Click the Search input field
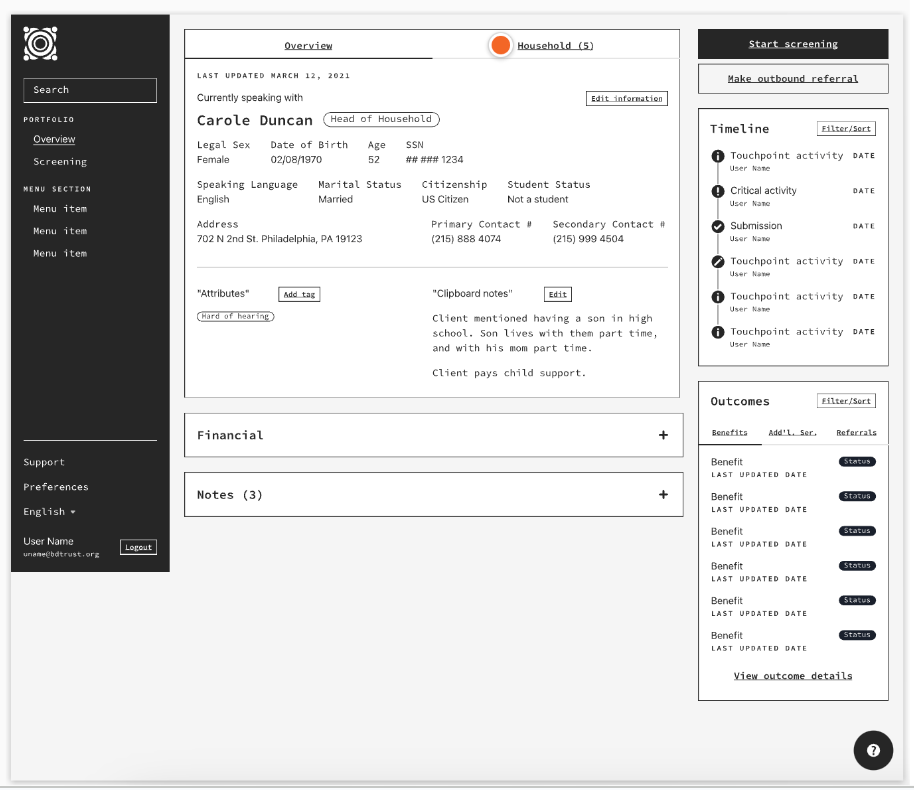Viewport: 914px width, 790px height. tap(90, 90)
